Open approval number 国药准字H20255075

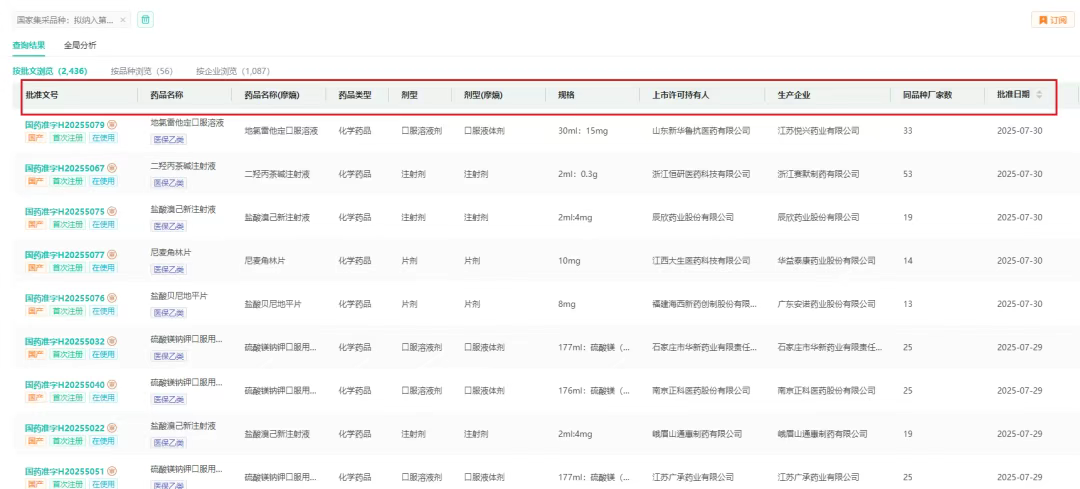pyautogui.click(x=65, y=212)
